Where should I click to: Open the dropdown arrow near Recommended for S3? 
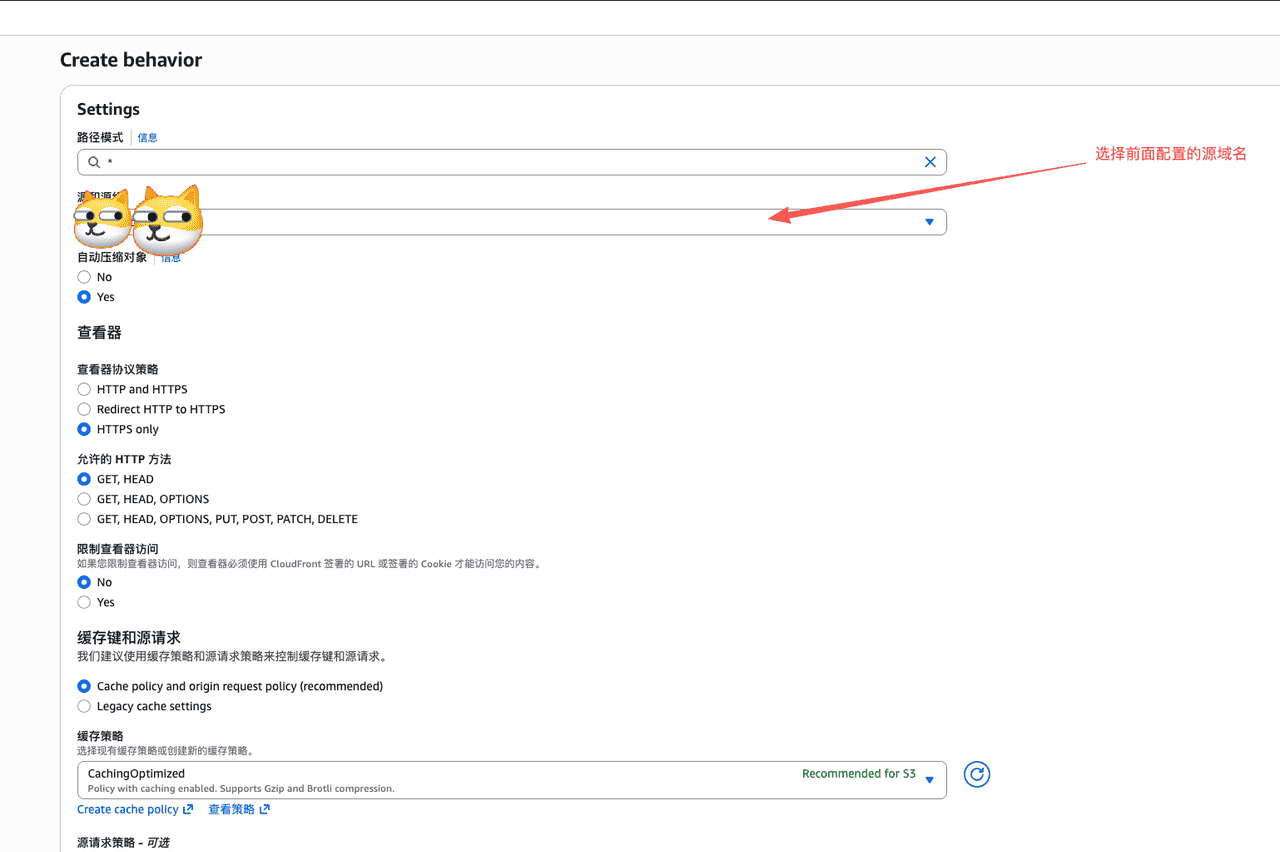coord(929,780)
